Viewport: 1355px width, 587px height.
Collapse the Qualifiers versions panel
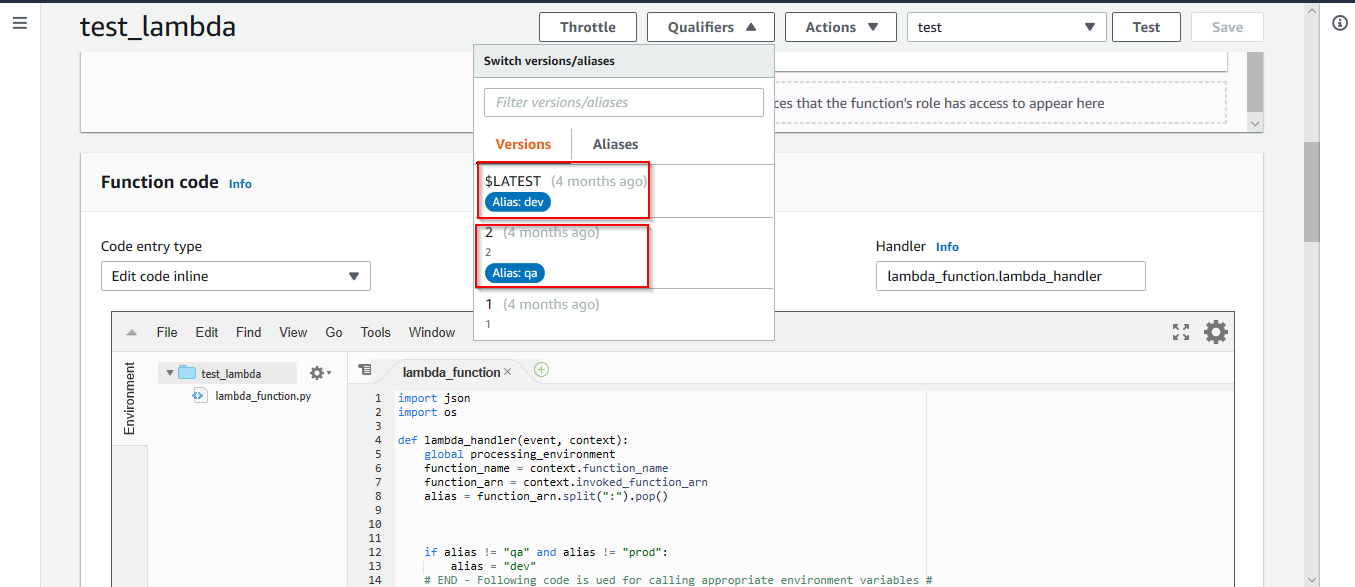click(710, 27)
